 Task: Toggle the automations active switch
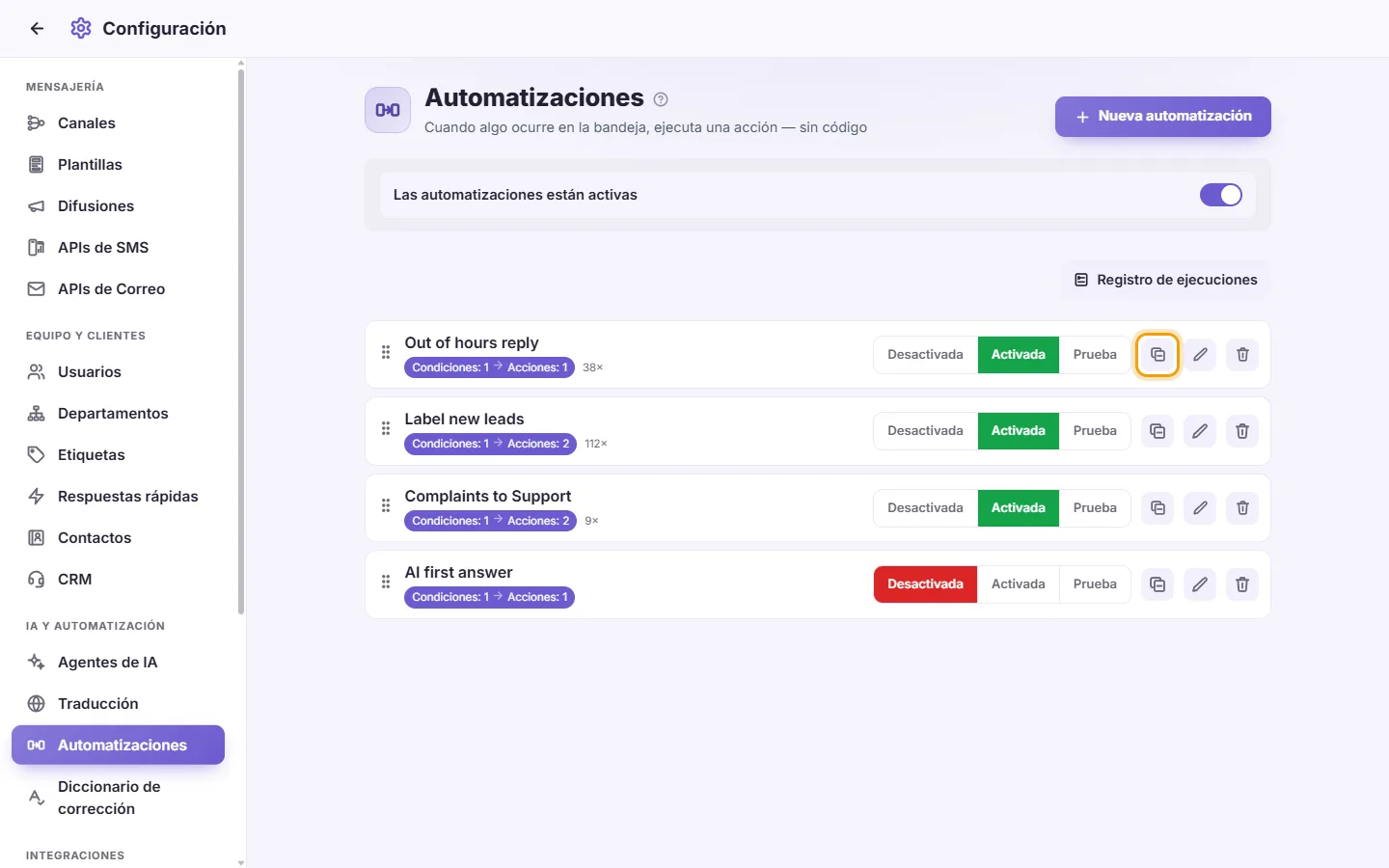click(x=1221, y=195)
